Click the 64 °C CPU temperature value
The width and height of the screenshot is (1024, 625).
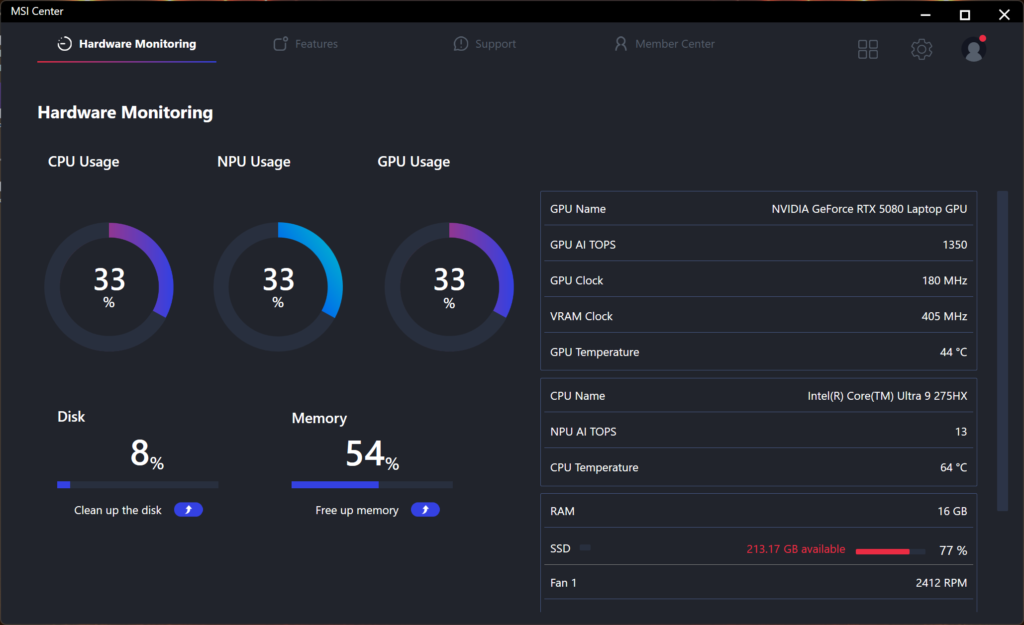pyautogui.click(x=953, y=468)
